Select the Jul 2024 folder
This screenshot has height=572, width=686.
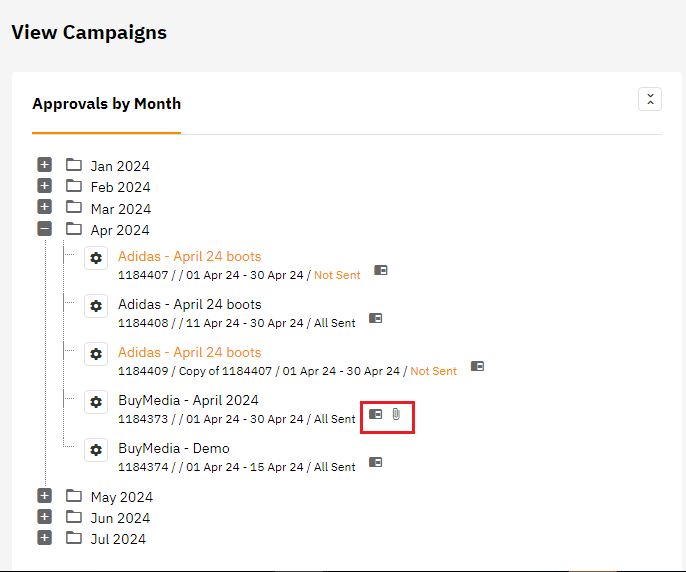coord(117,539)
